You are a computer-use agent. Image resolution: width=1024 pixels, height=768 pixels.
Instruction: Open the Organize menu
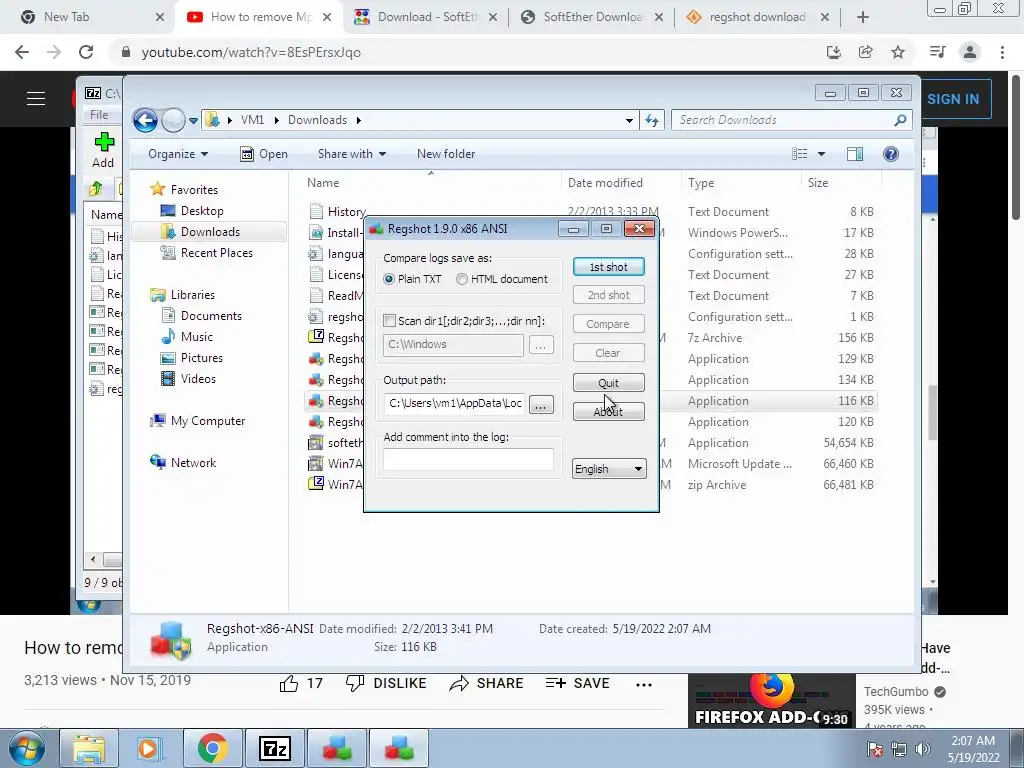pyautogui.click(x=178, y=154)
